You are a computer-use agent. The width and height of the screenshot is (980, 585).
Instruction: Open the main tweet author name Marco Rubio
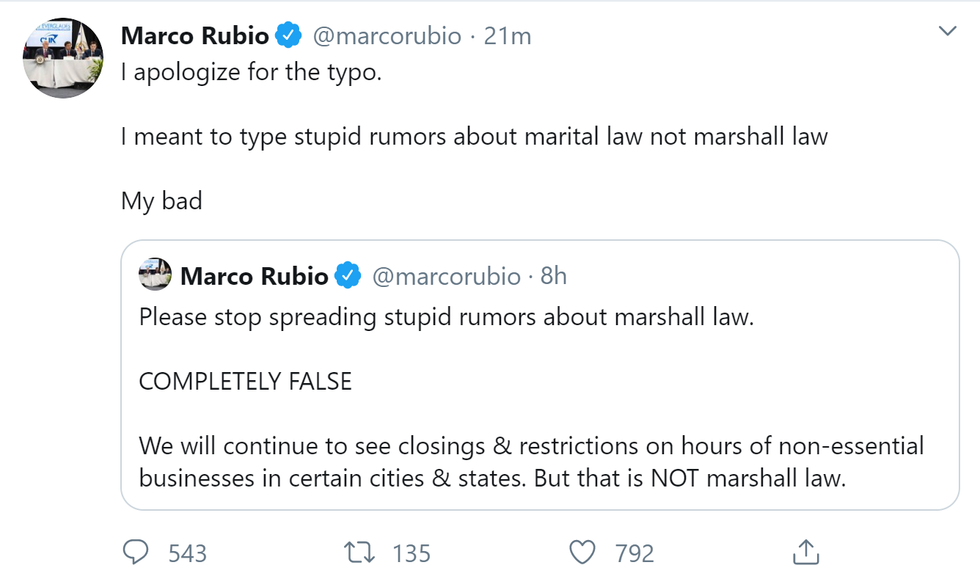point(195,37)
